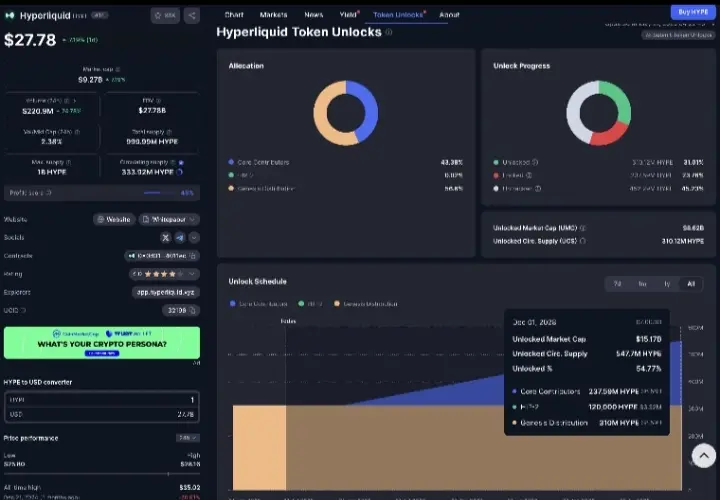
Task: Click info icon beside Unlocked Circ. Supply (UCS)
Action: 583,241
